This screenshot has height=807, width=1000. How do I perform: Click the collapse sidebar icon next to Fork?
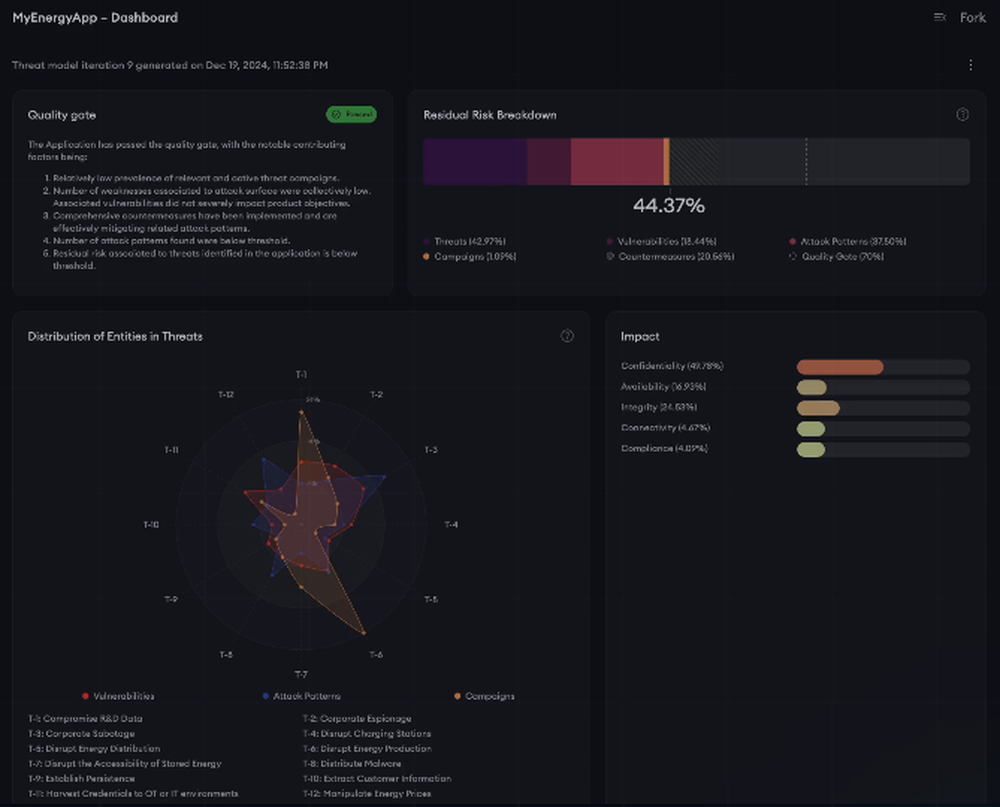tap(939, 17)
